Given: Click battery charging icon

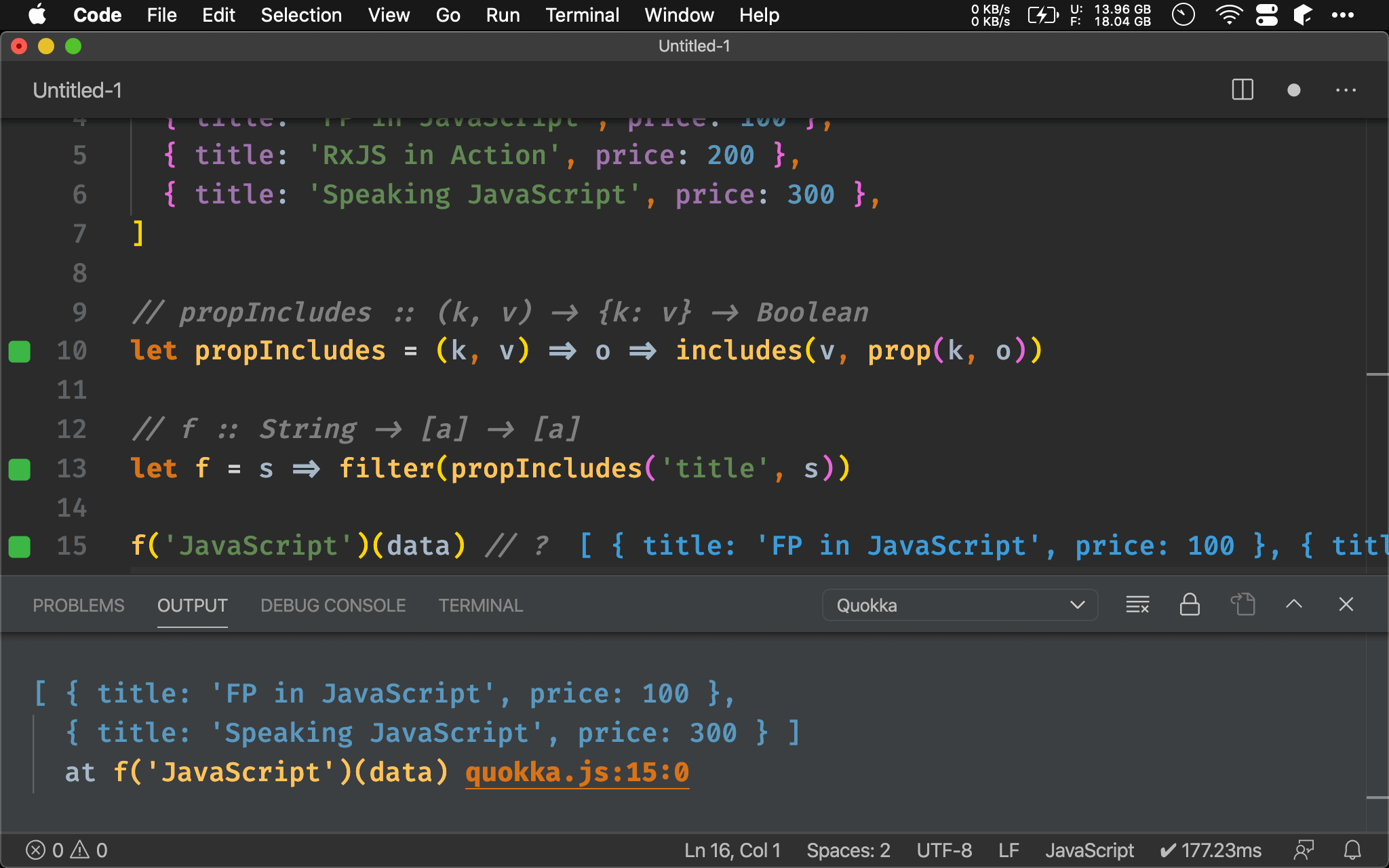Looking at the screenshot, I should 1042,15.
